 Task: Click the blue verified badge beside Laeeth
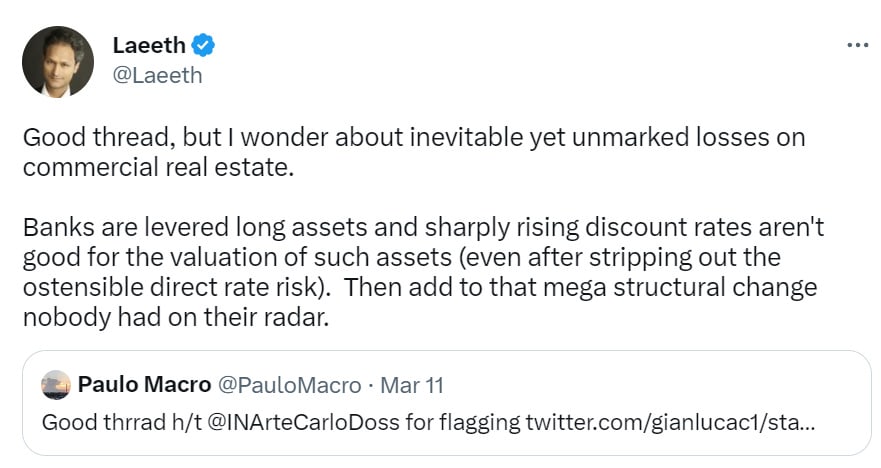(204, 45)
